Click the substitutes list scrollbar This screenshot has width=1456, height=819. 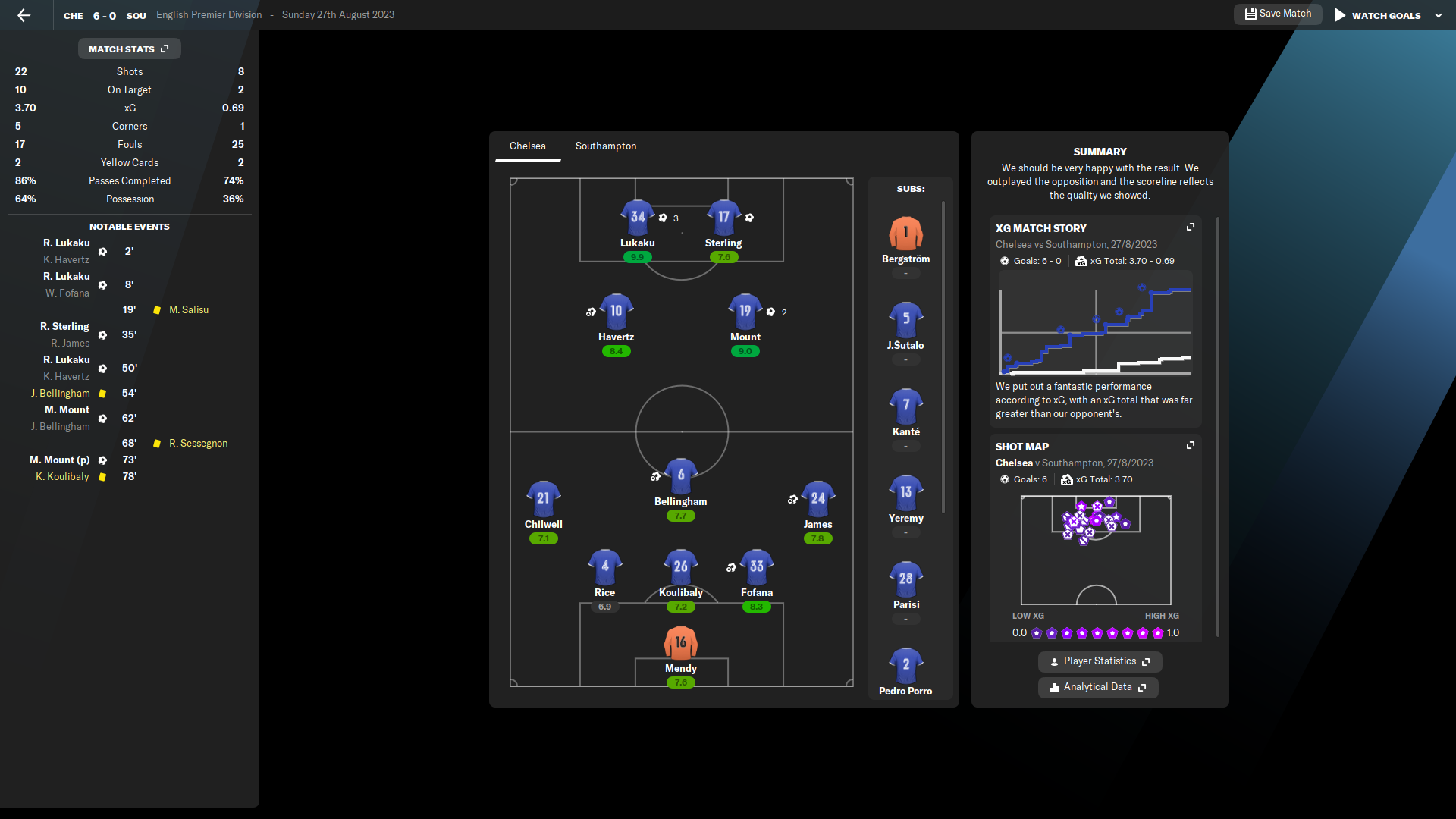tap(943, 356)
